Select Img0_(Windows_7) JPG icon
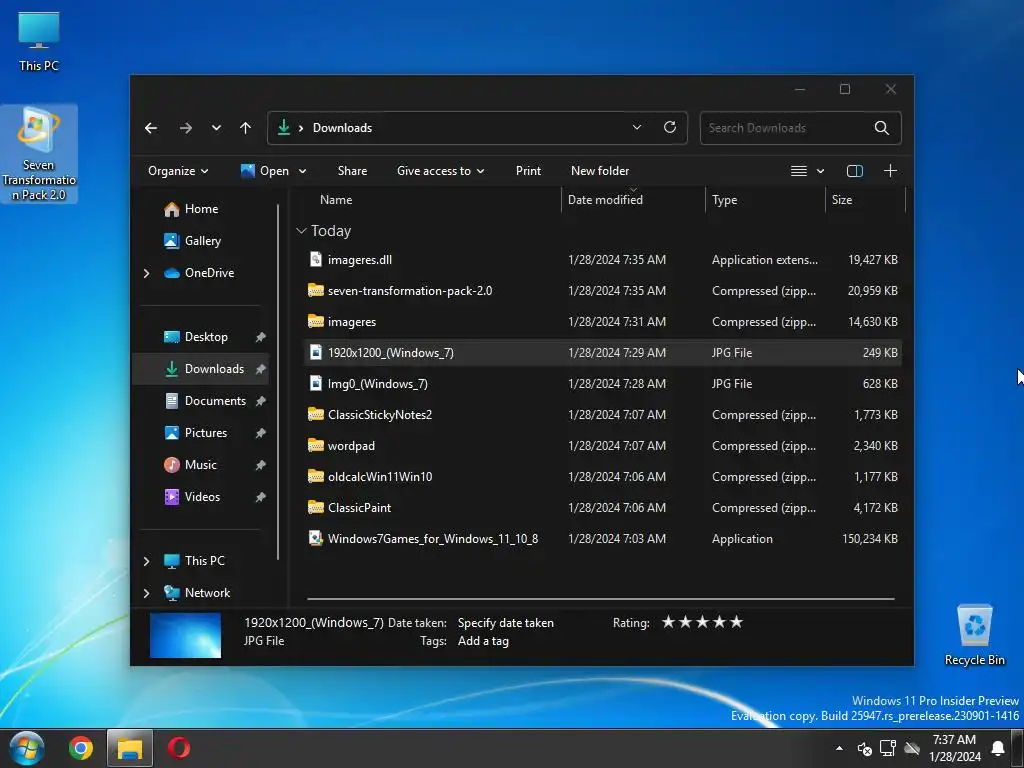Viewport: 1024px width, 768px height. point(315,383)
